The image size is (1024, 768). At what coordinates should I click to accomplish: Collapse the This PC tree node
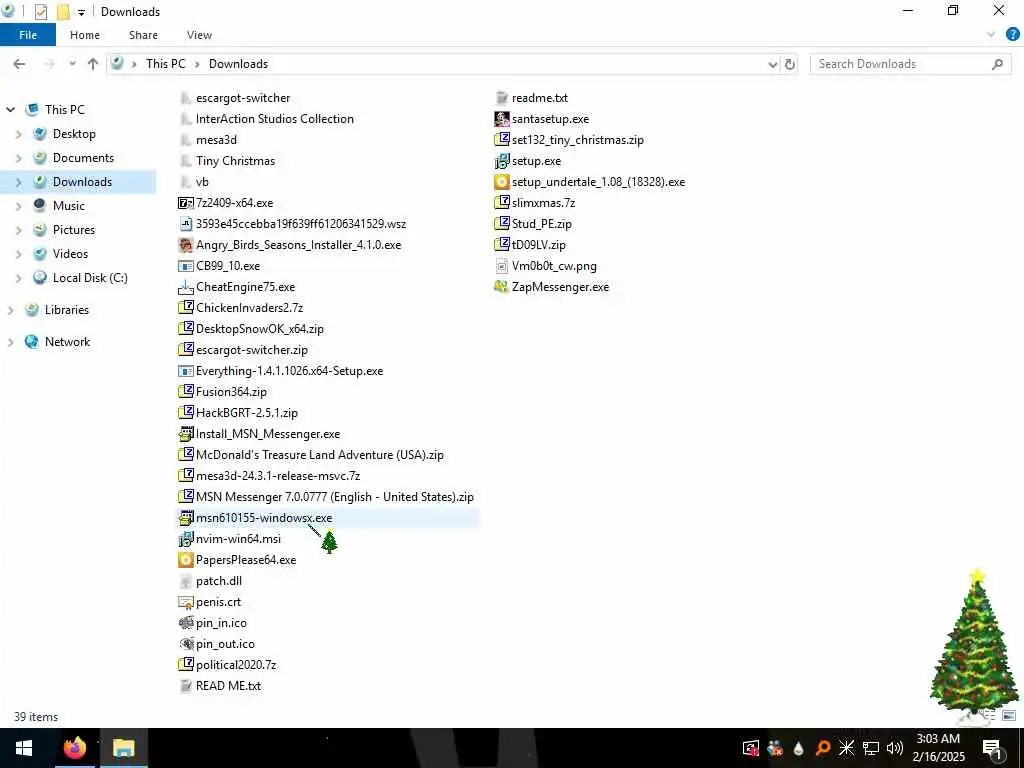[10, 110]
